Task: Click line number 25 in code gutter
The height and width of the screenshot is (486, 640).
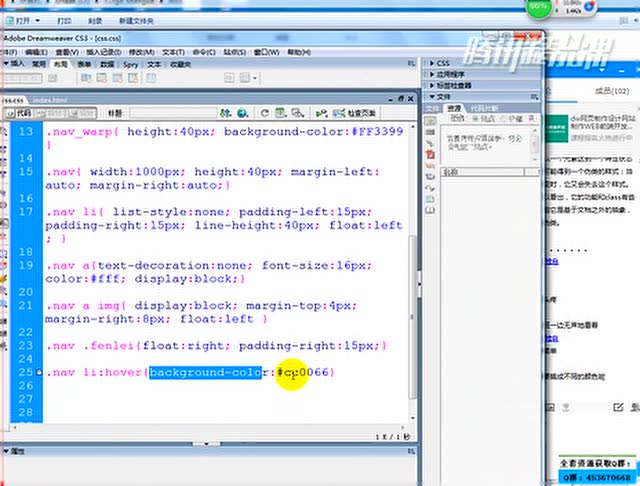Action: tap(25, 372)
